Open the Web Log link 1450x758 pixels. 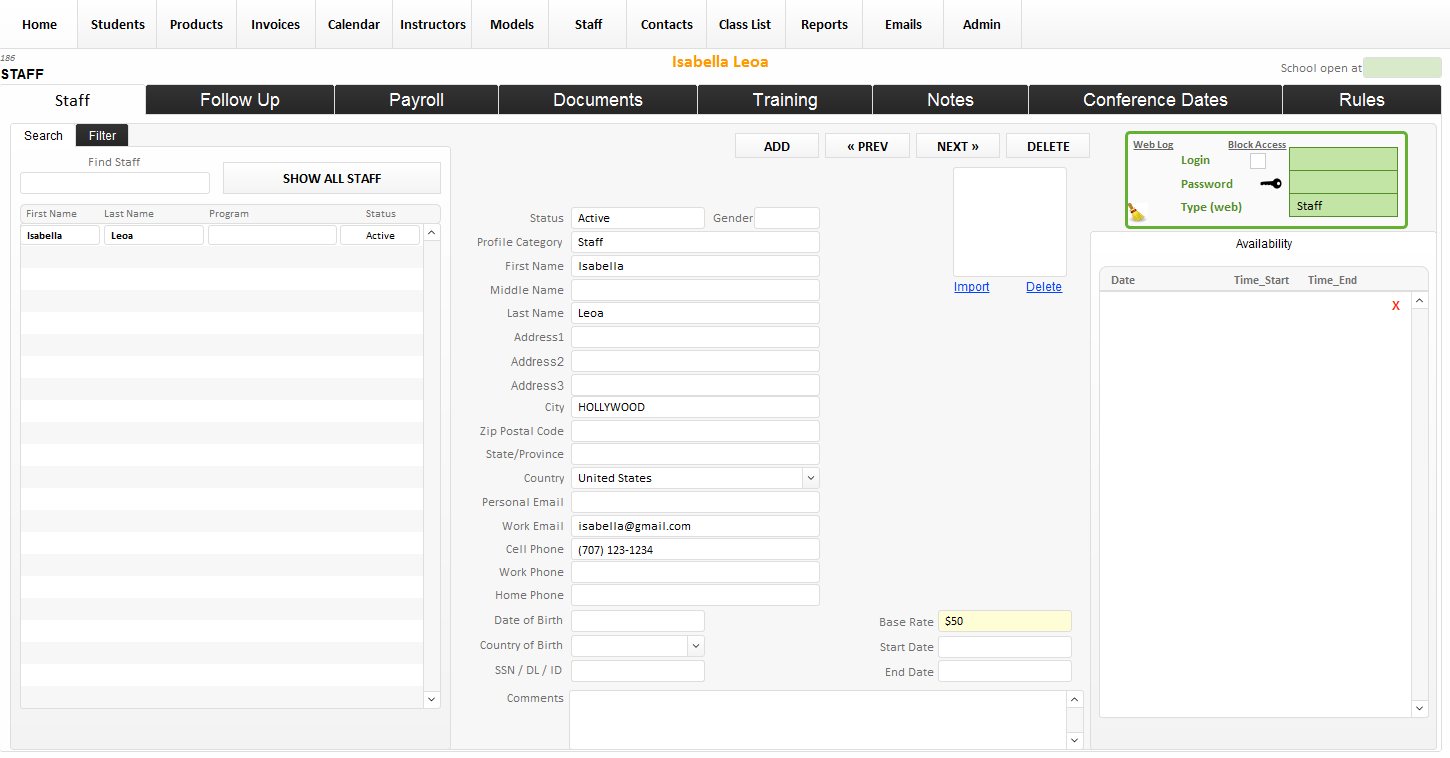[1153, 145]
